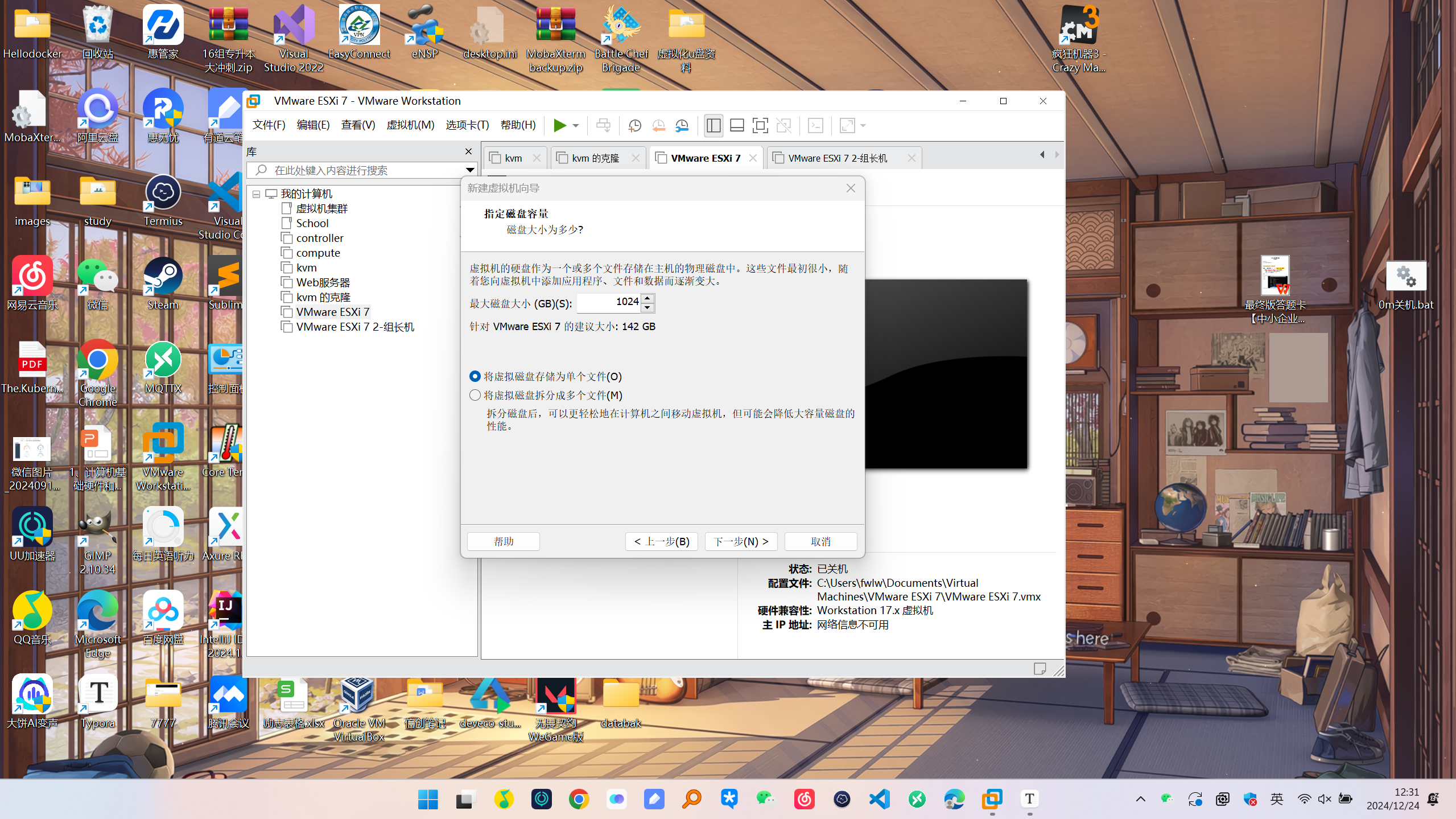Take a snapshot using the clock-plus icon
Screen dimensions: 1456x819
click(x=634, y=125)
